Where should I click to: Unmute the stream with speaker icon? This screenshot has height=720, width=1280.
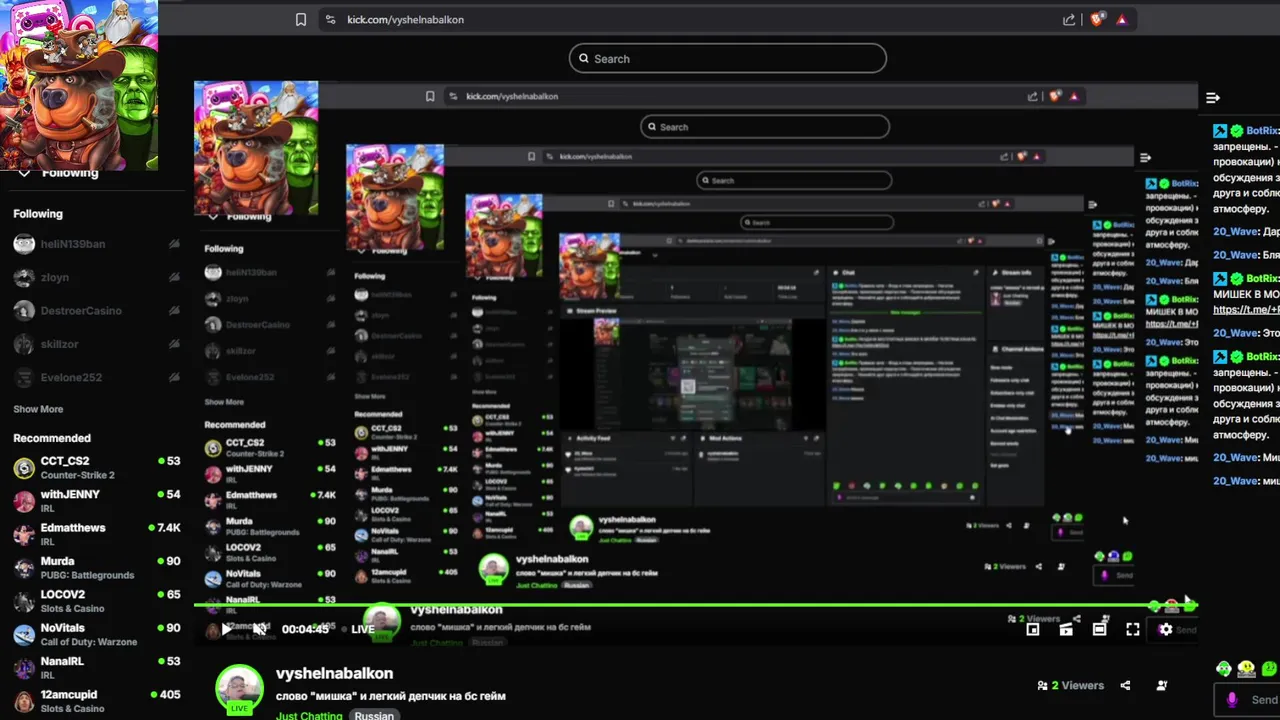[x=259, y=629]
